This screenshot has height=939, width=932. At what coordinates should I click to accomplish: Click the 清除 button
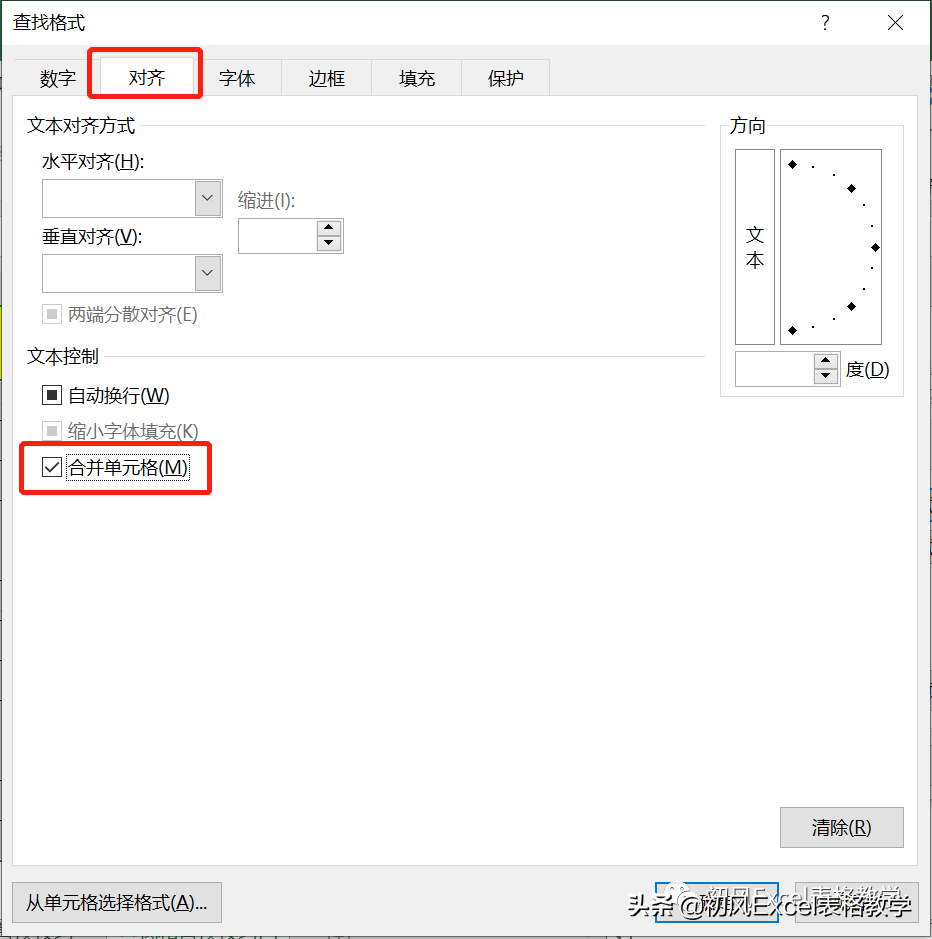(842, 828)
